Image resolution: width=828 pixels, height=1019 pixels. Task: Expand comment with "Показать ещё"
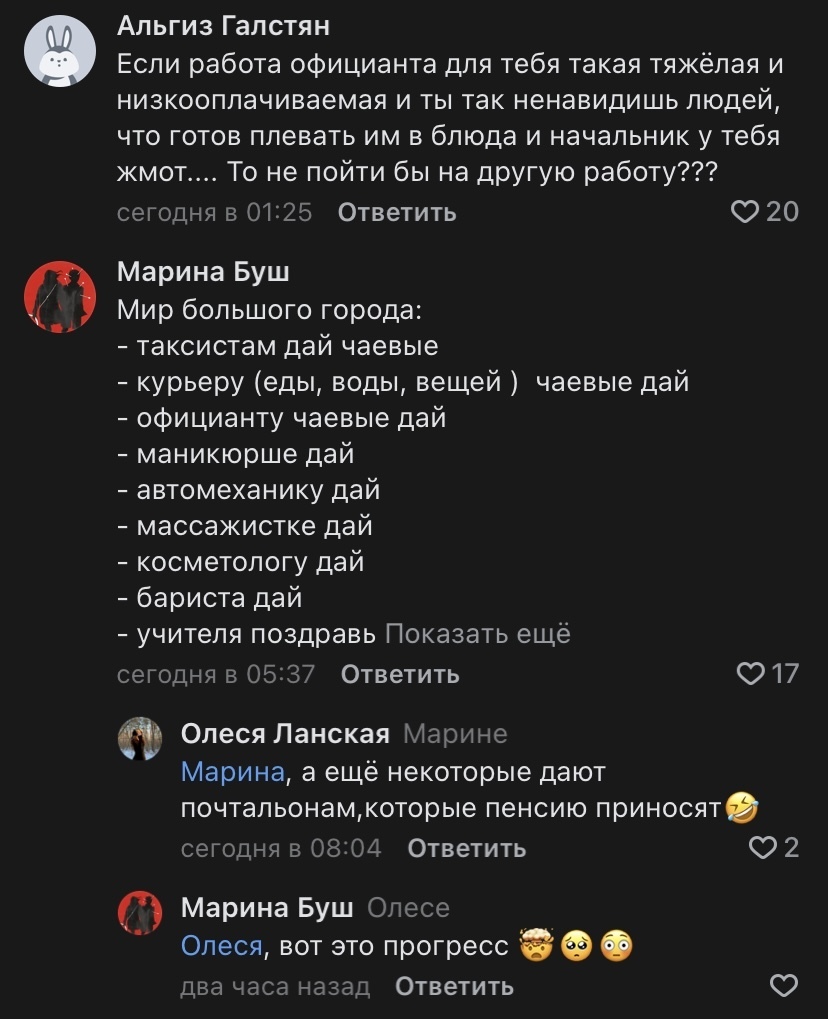tap(478, 634)
